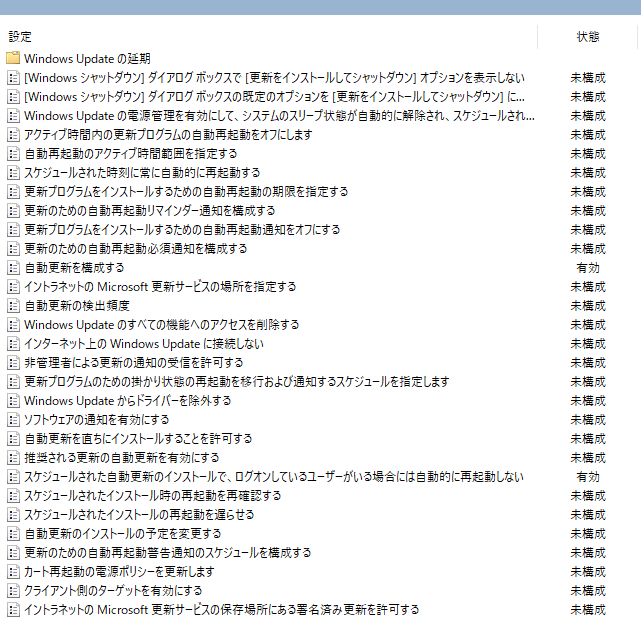This screenshot has width=641, height=622.
Task: Select ソフトウェアの通知を有効にする policy text
Action: [x=96, y=420]
